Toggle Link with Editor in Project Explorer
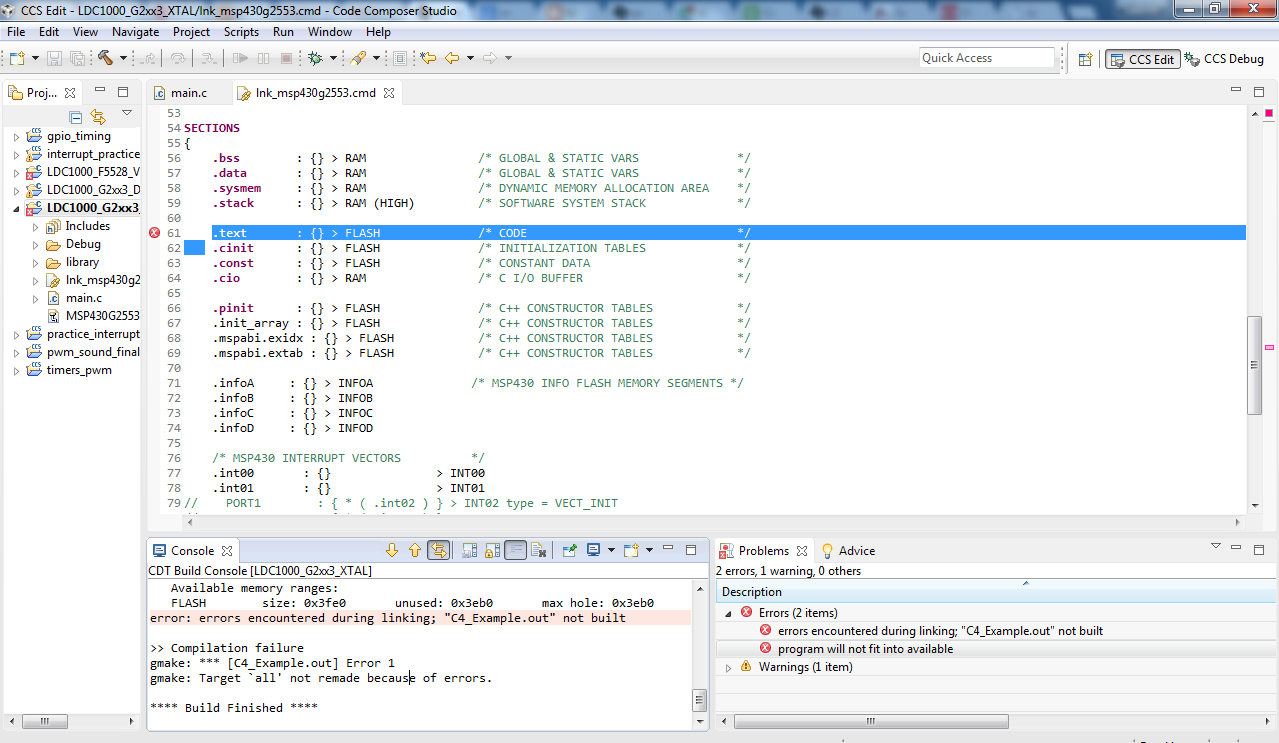 coord(97,116)
